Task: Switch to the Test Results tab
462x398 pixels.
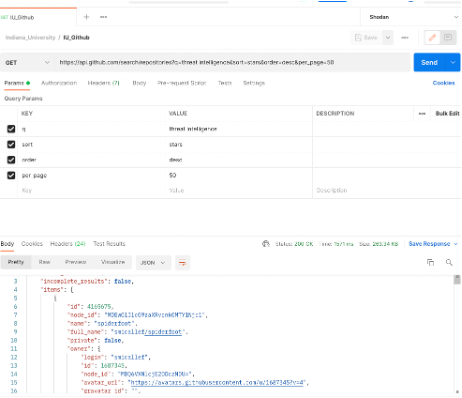Action: (x=109, y=244)
